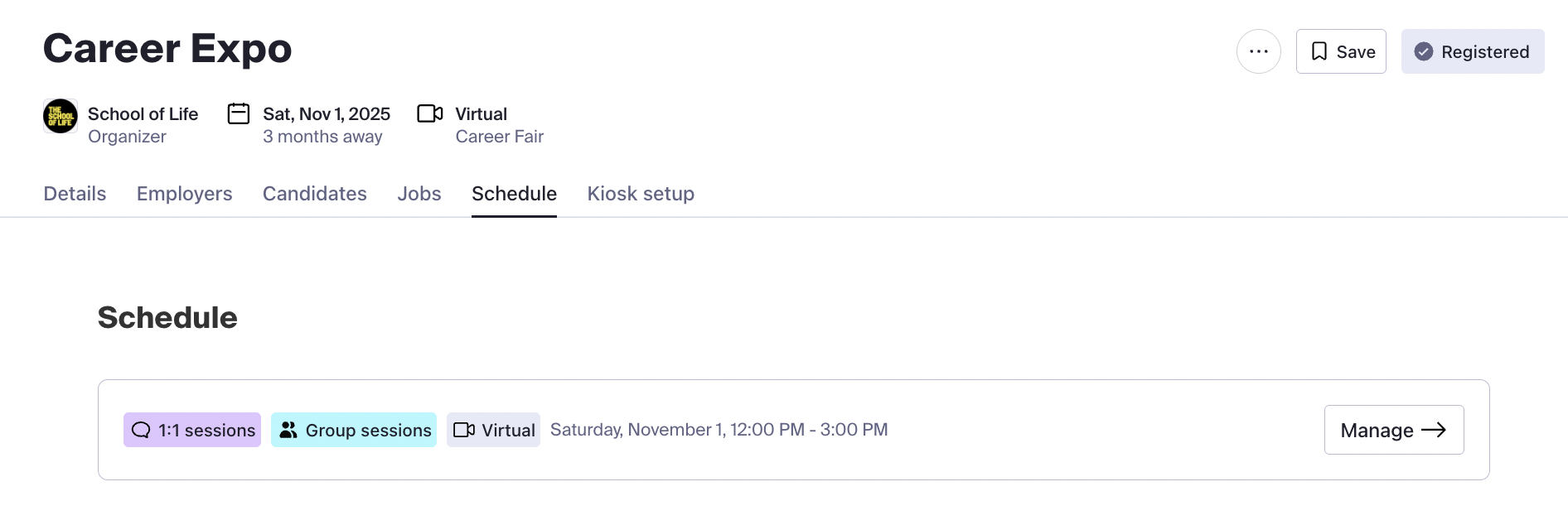Image resolution: width=1568 pixels, height=525 pixels.
Task: Select the School of Life organizer logo
Action: [59, 116]
